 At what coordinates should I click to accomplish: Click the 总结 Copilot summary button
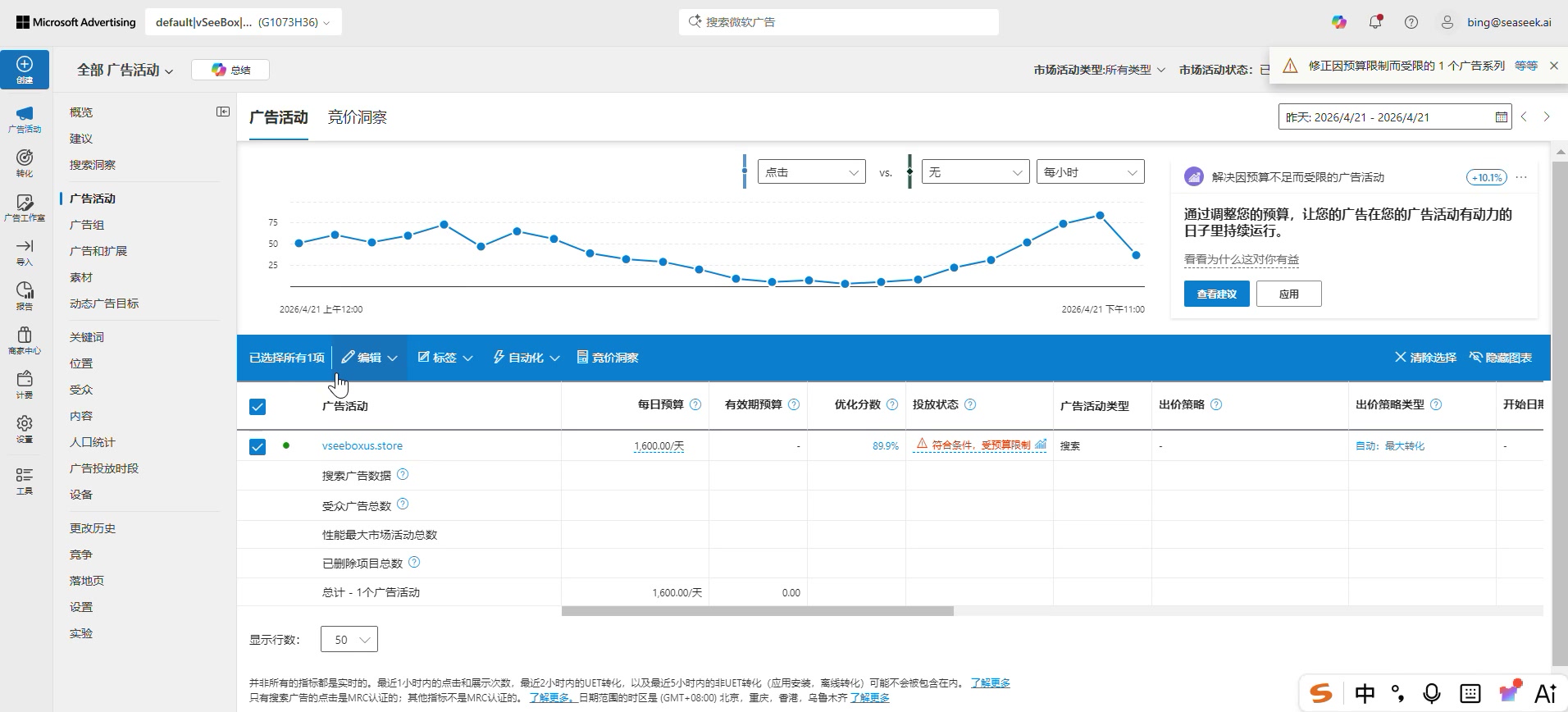[230, 71]
